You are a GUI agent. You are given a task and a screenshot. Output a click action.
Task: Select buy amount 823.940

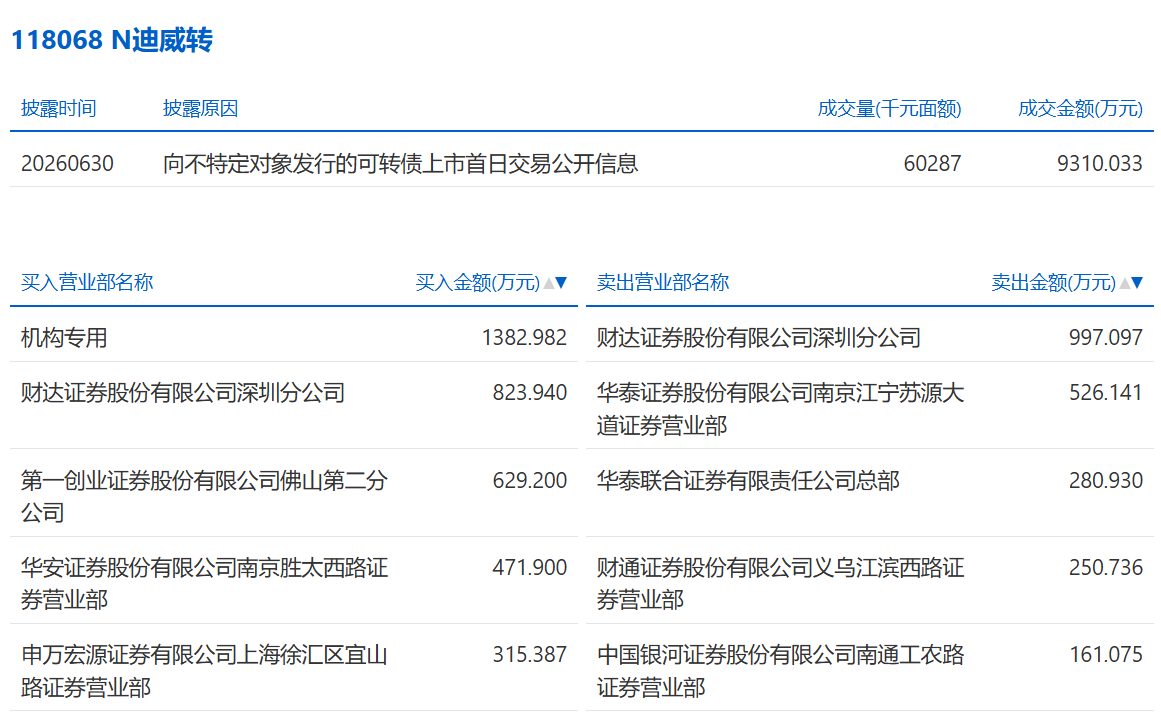point(529,393)
